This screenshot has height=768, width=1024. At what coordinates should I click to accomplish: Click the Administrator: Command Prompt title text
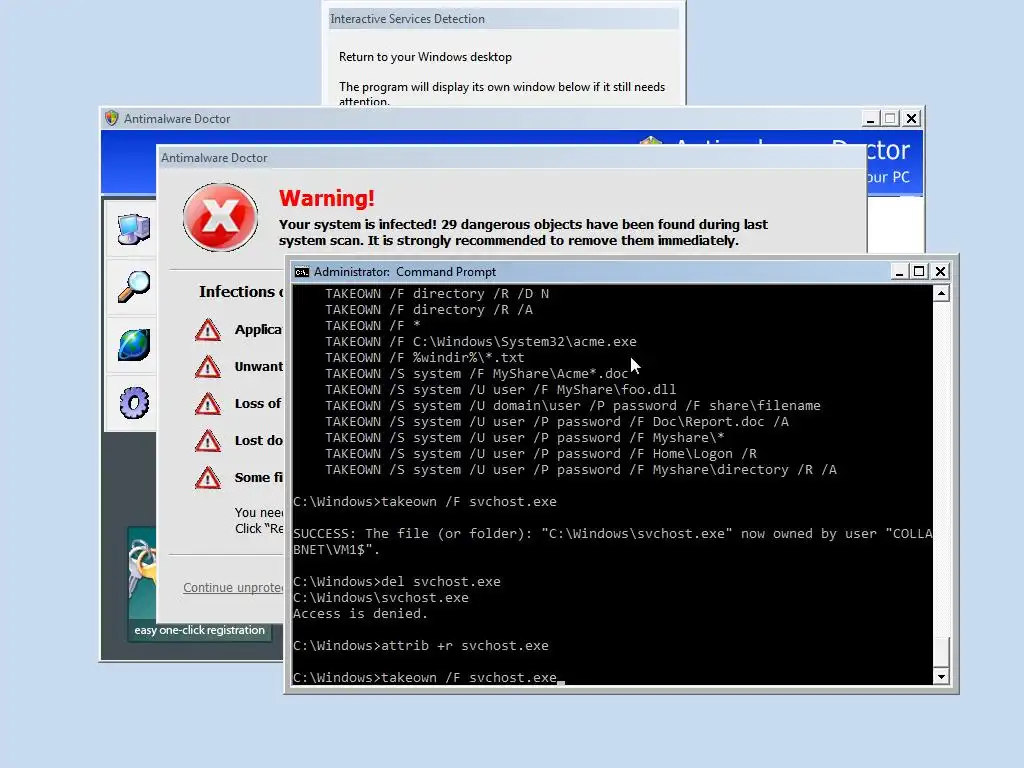(x=405, y=272)
